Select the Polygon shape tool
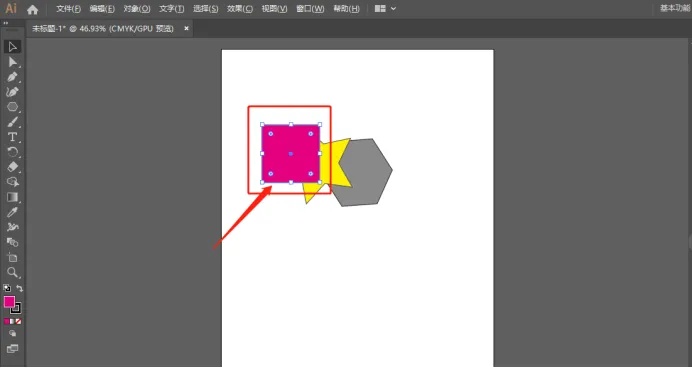 click(12, 107)
